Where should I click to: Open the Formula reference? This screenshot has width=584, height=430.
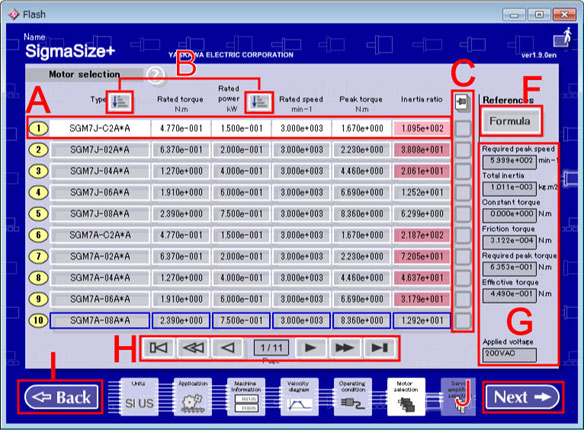tap(510, 121)
